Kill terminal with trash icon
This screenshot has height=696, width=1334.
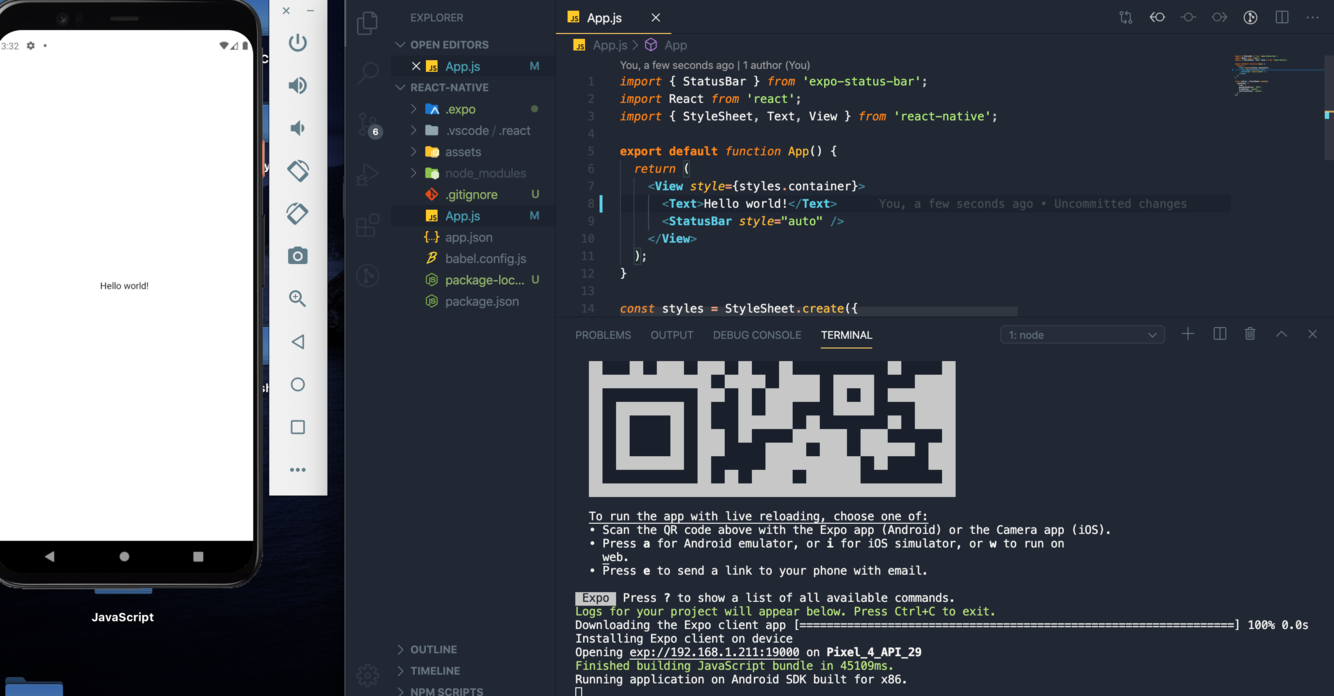pos(1250,334)
